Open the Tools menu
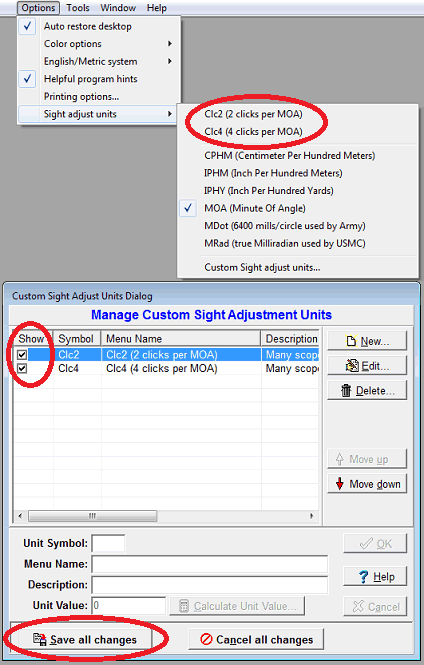This screenshot has width=424, height=665. [78, 8]
